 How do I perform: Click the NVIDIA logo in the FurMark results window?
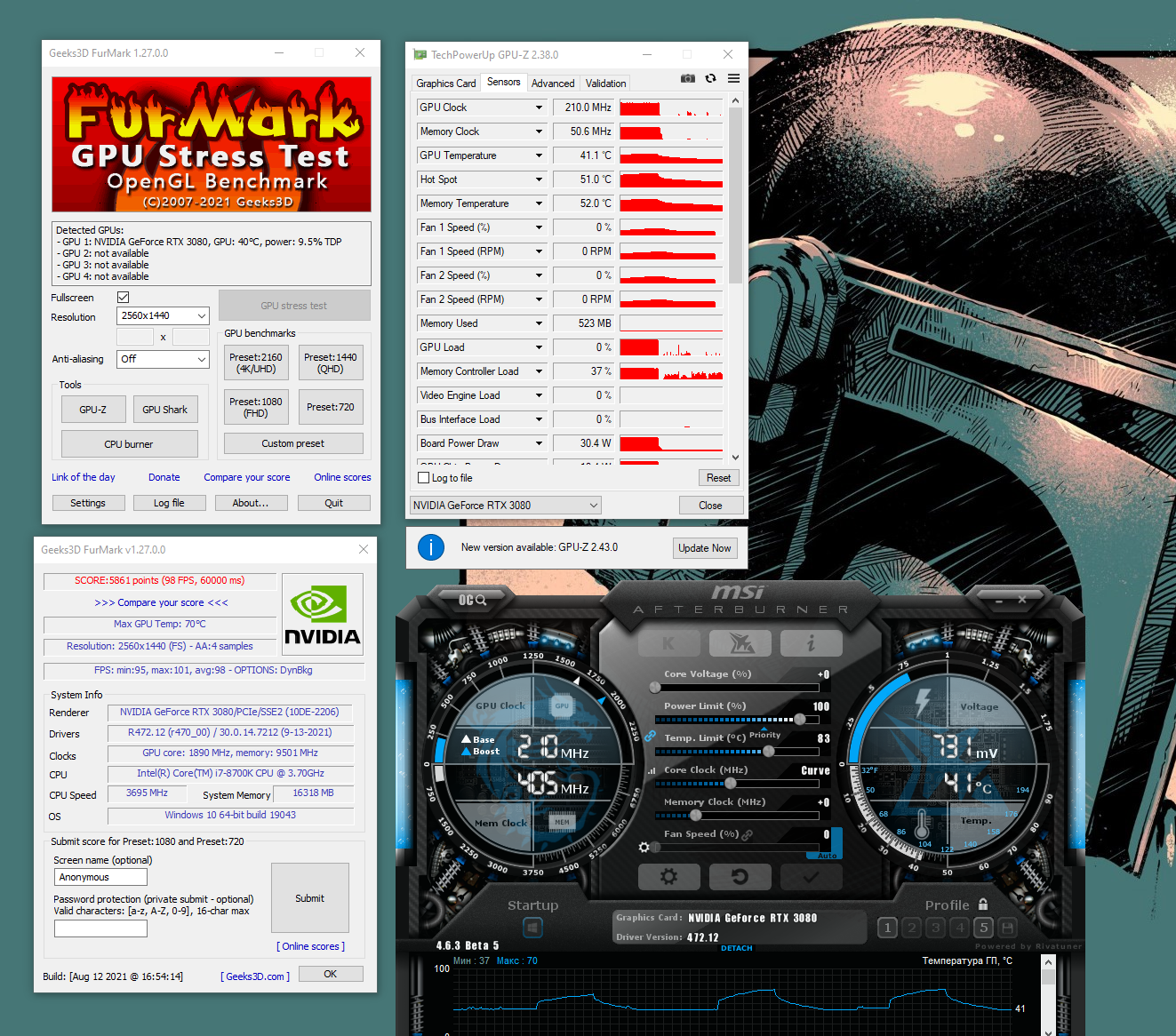323,615
